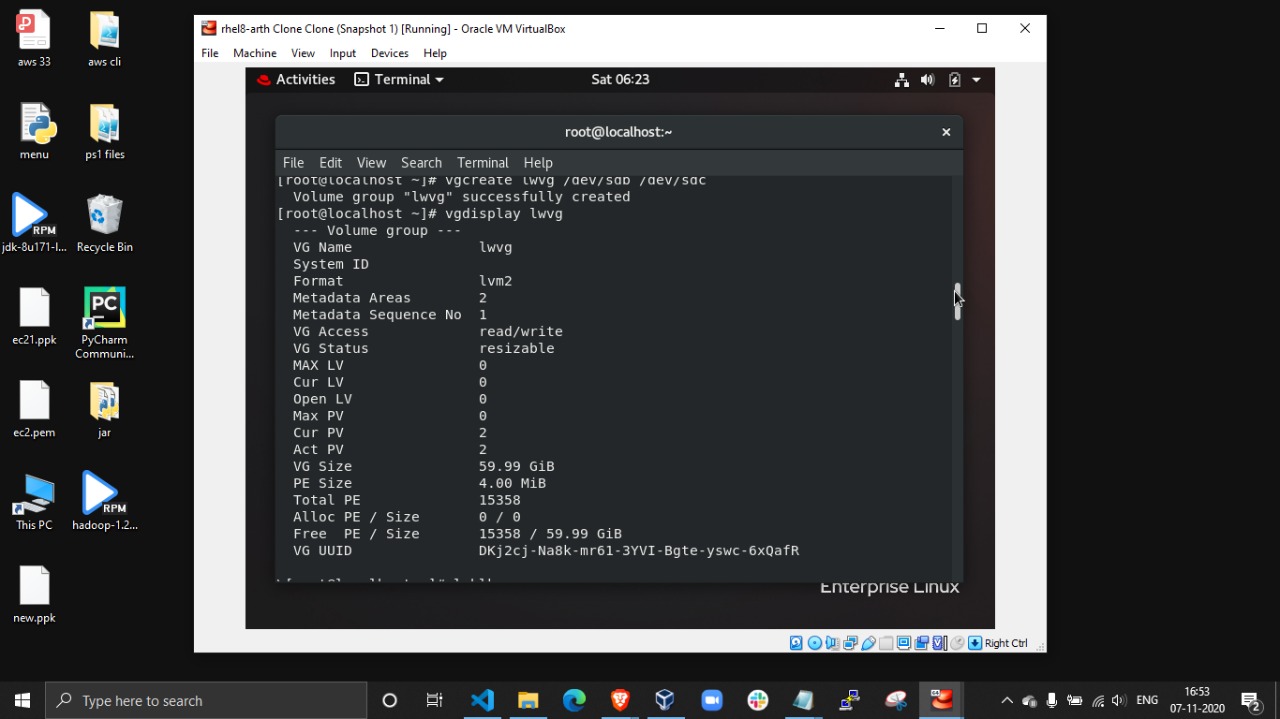Click the recording indicator in VirtualBox status bar

tap(922, 643)
